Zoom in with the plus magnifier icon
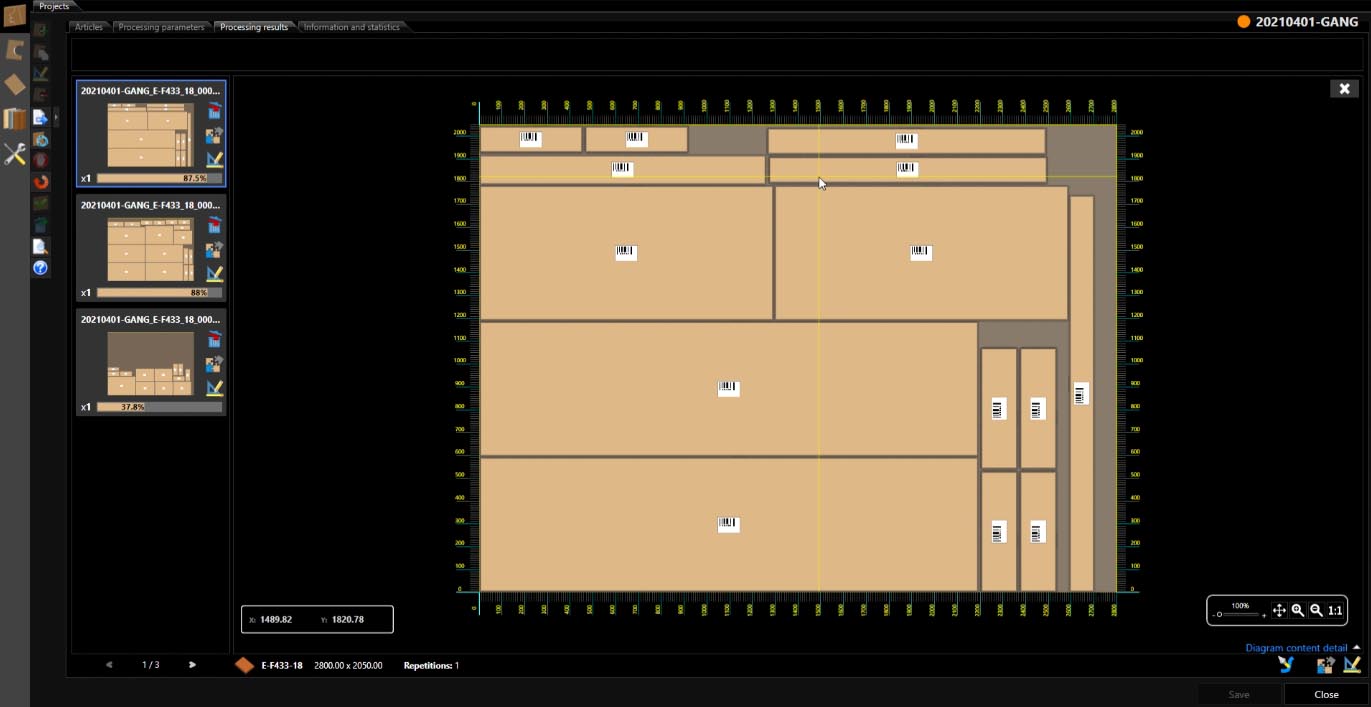The image size is (1371, 707). pyautogui.click(x=1298, y=610)
